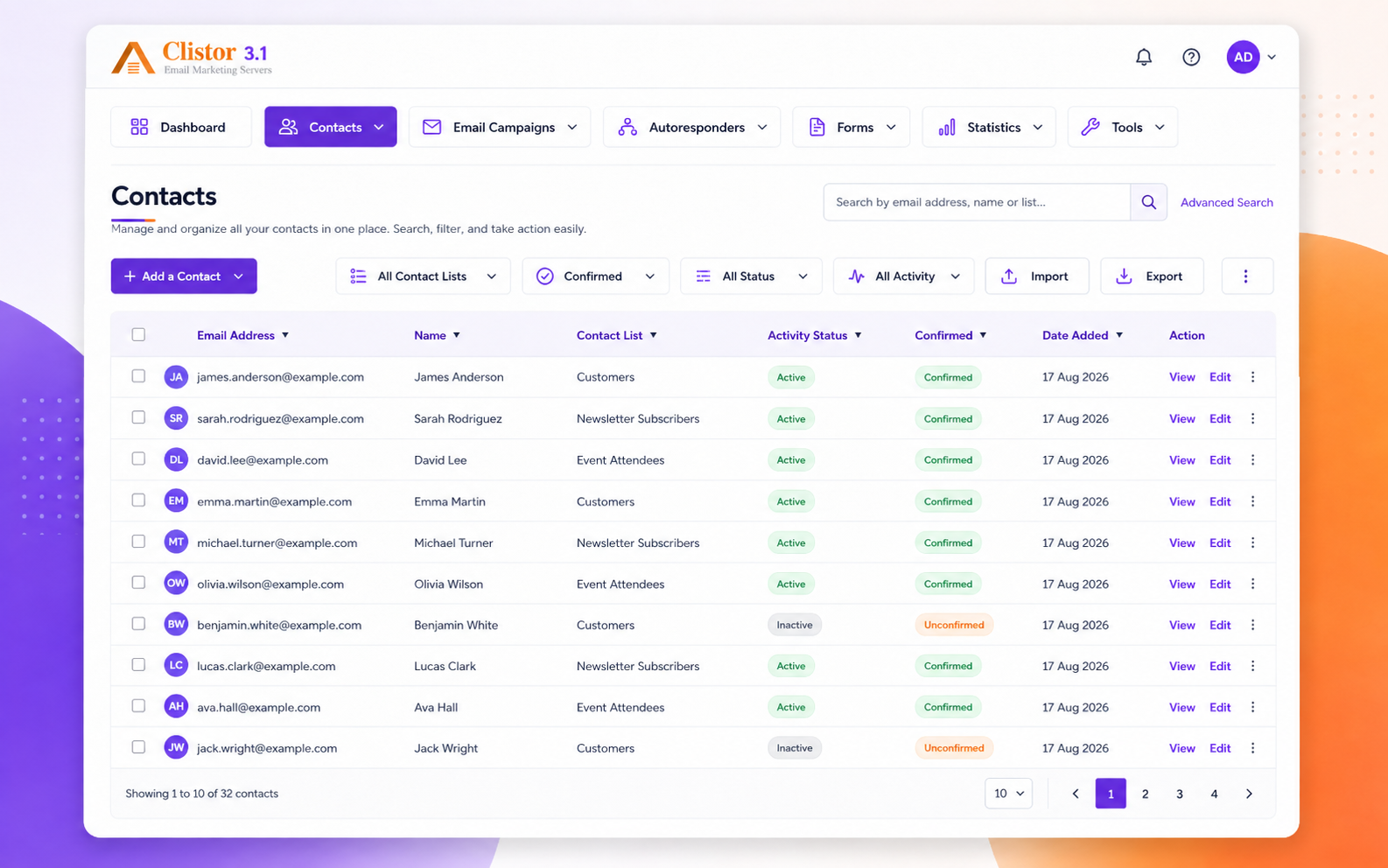Click the Import button
The width and height of the screenshot is (1388, 868).
1037,276
